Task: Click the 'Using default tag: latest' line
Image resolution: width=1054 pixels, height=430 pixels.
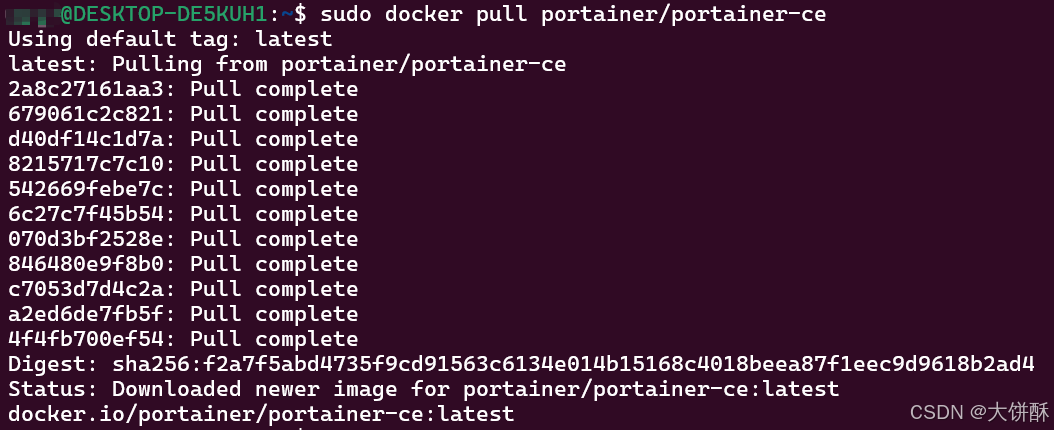Action: 170,38
